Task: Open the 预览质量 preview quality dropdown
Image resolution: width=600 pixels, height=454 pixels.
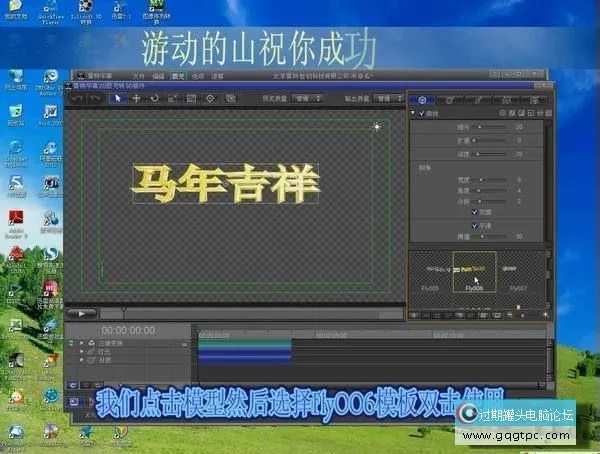Action: point(307,99)
